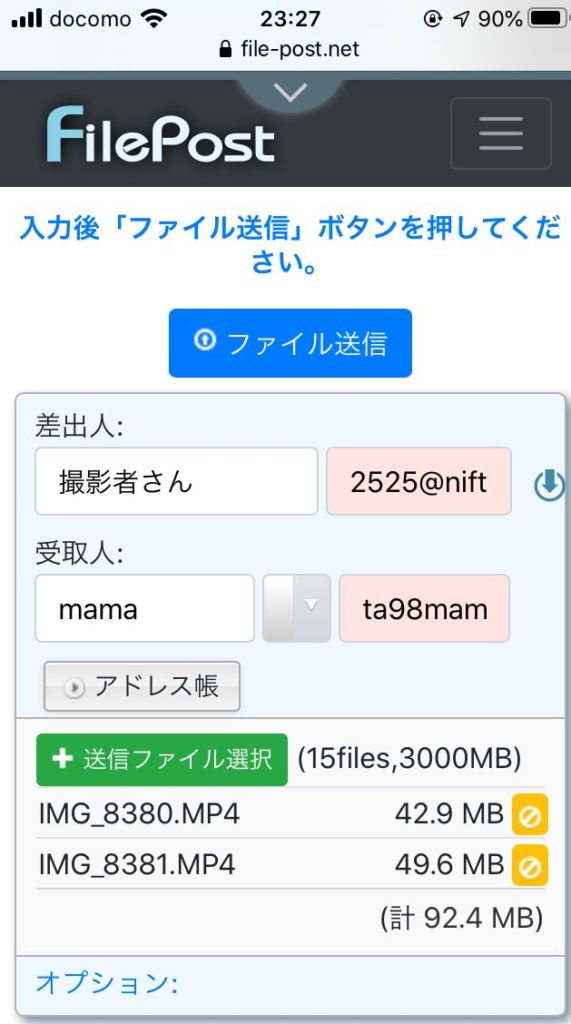Edit the sender email field 2525@nift
This screenshot has width=571, height=1024.
click(x=419, y=482)
